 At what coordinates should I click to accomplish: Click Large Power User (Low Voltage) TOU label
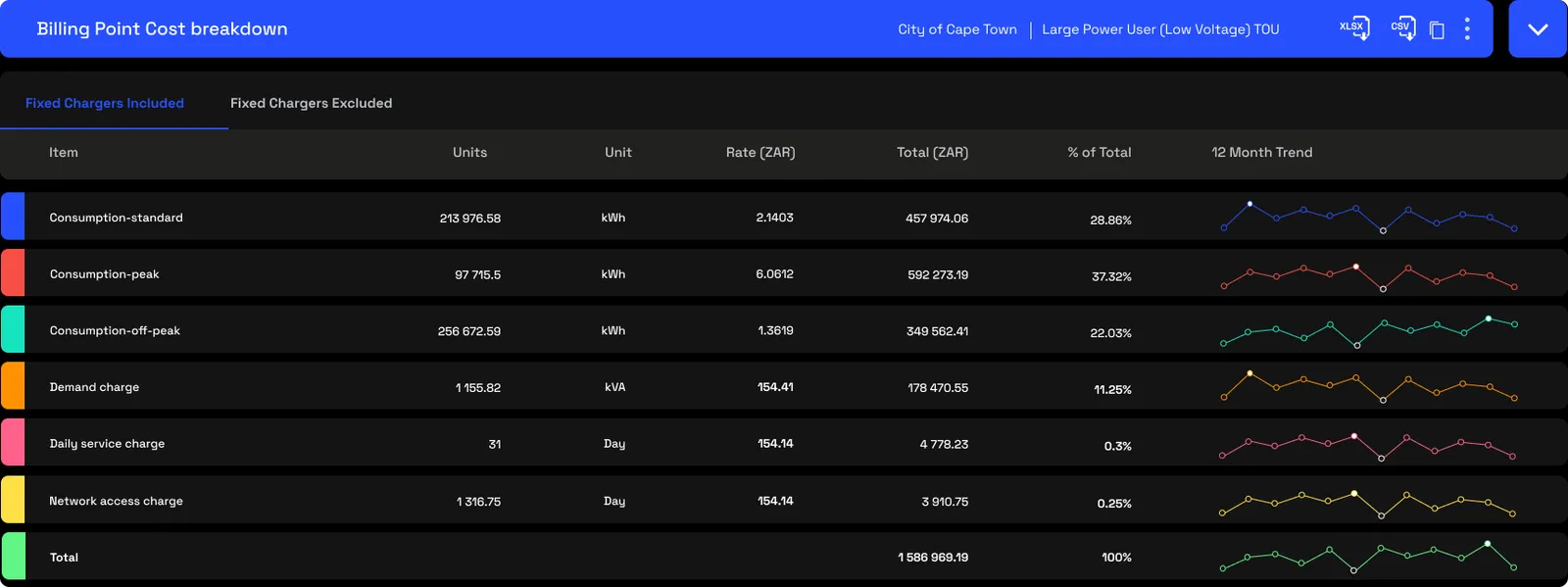(1160, 29)
